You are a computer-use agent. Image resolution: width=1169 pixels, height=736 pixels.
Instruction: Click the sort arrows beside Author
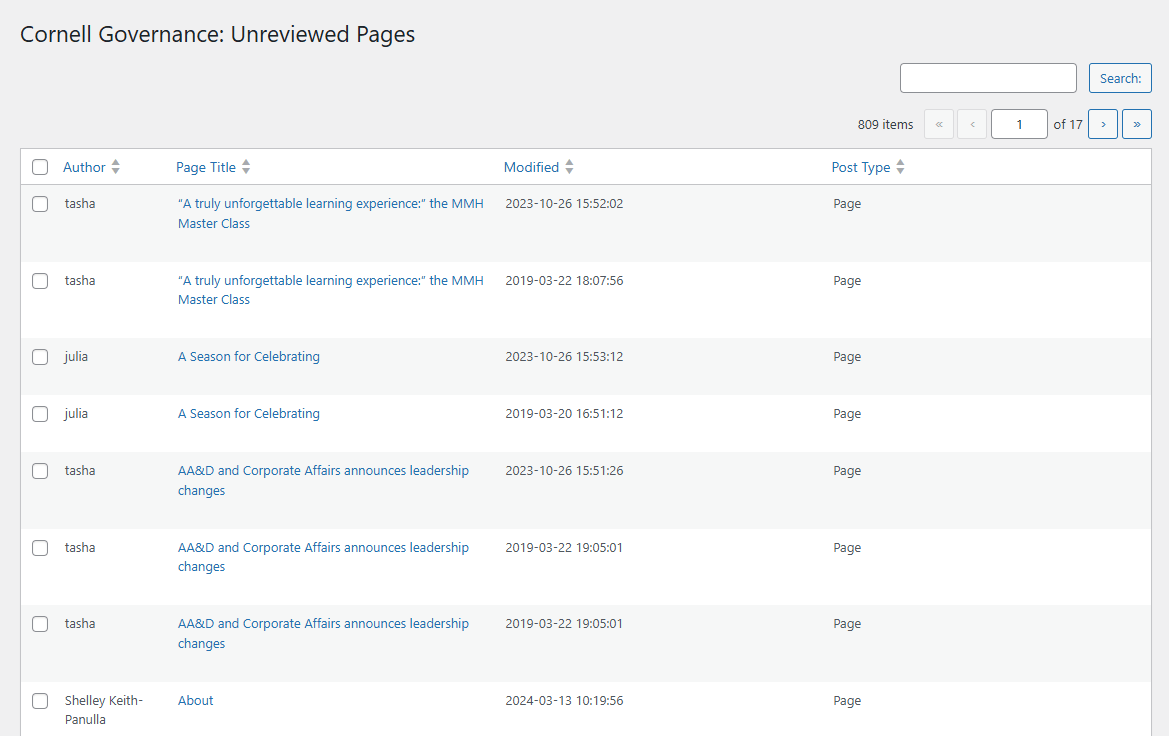tap(116, 167)
